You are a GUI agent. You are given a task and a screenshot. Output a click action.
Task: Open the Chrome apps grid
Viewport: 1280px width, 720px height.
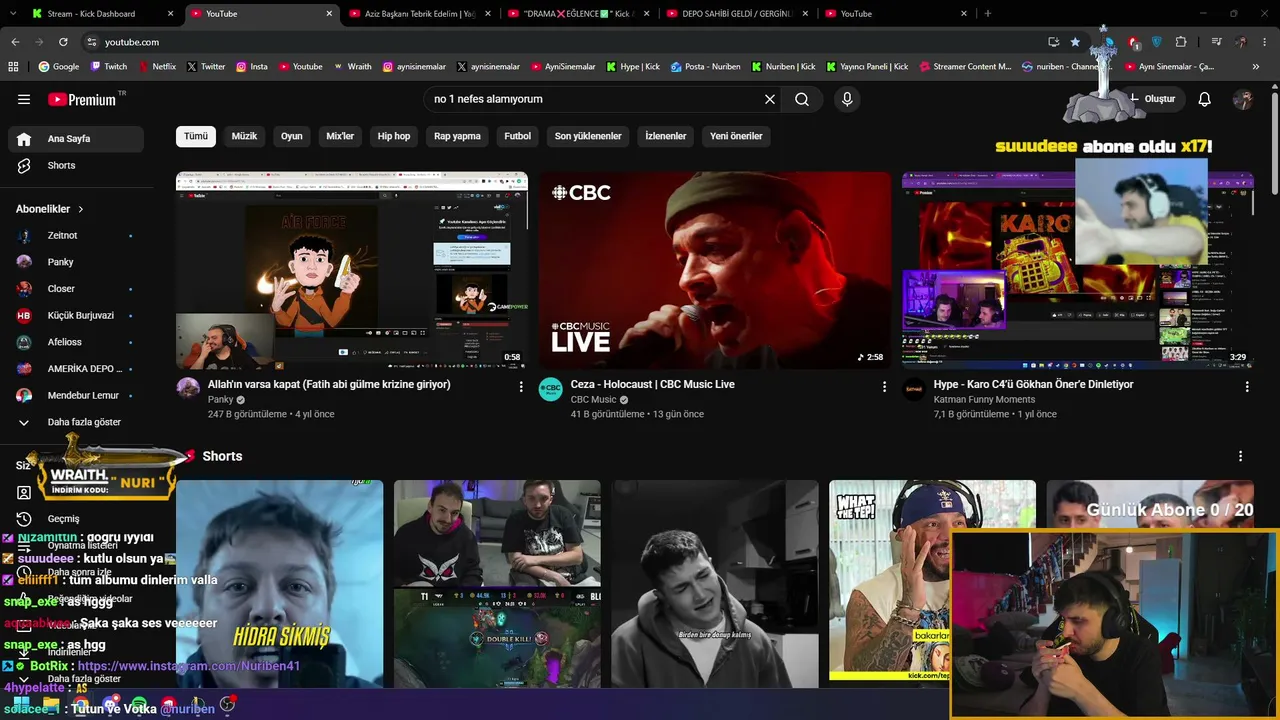[13, 67]
